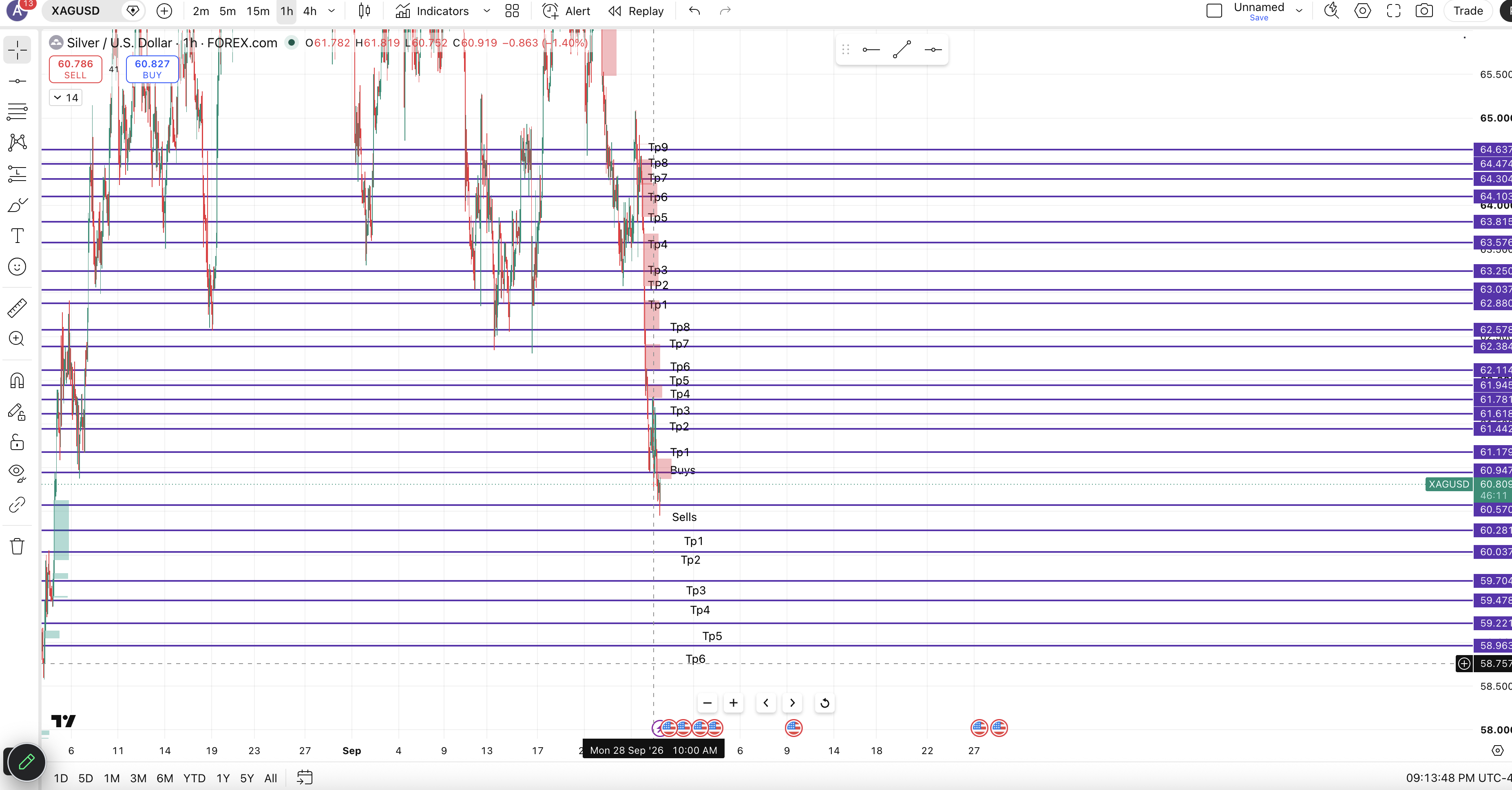Screen dimensions: 1512x790
Task: Open the Trade button
Action: [1468, 11]
